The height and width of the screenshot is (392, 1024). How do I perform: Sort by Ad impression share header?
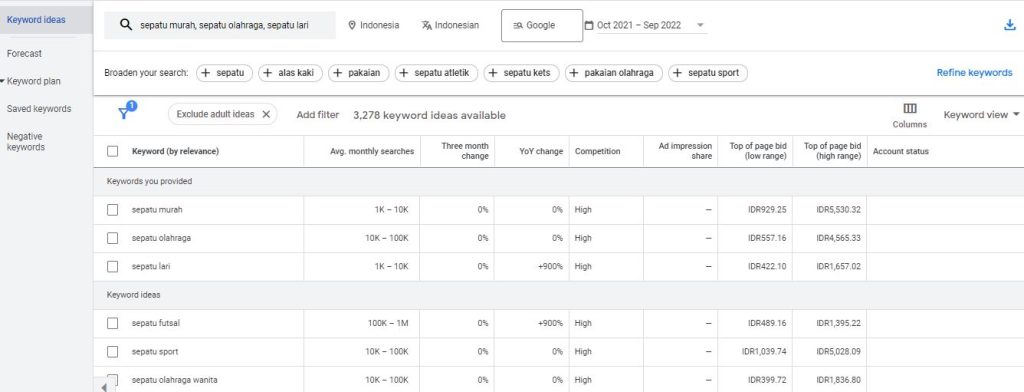click(x=686, y=151)
